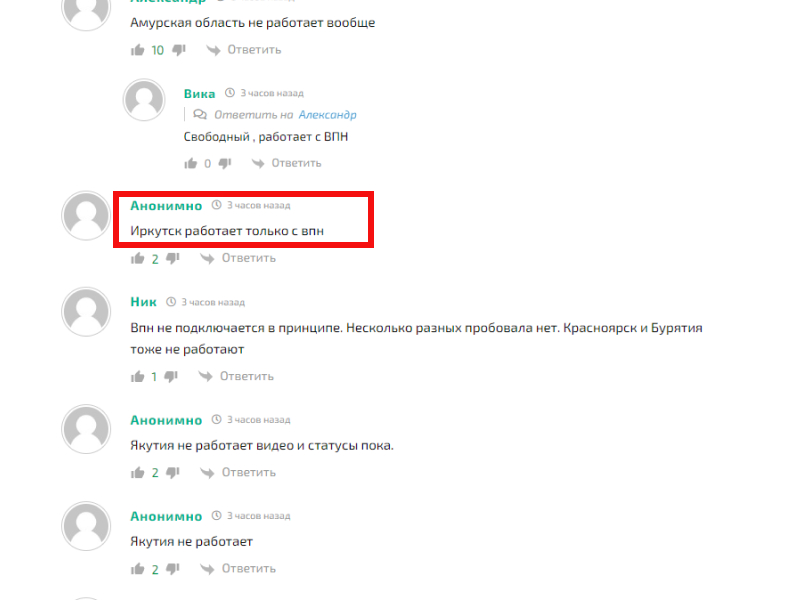Click Вика's profile avatar

(144, 100)
